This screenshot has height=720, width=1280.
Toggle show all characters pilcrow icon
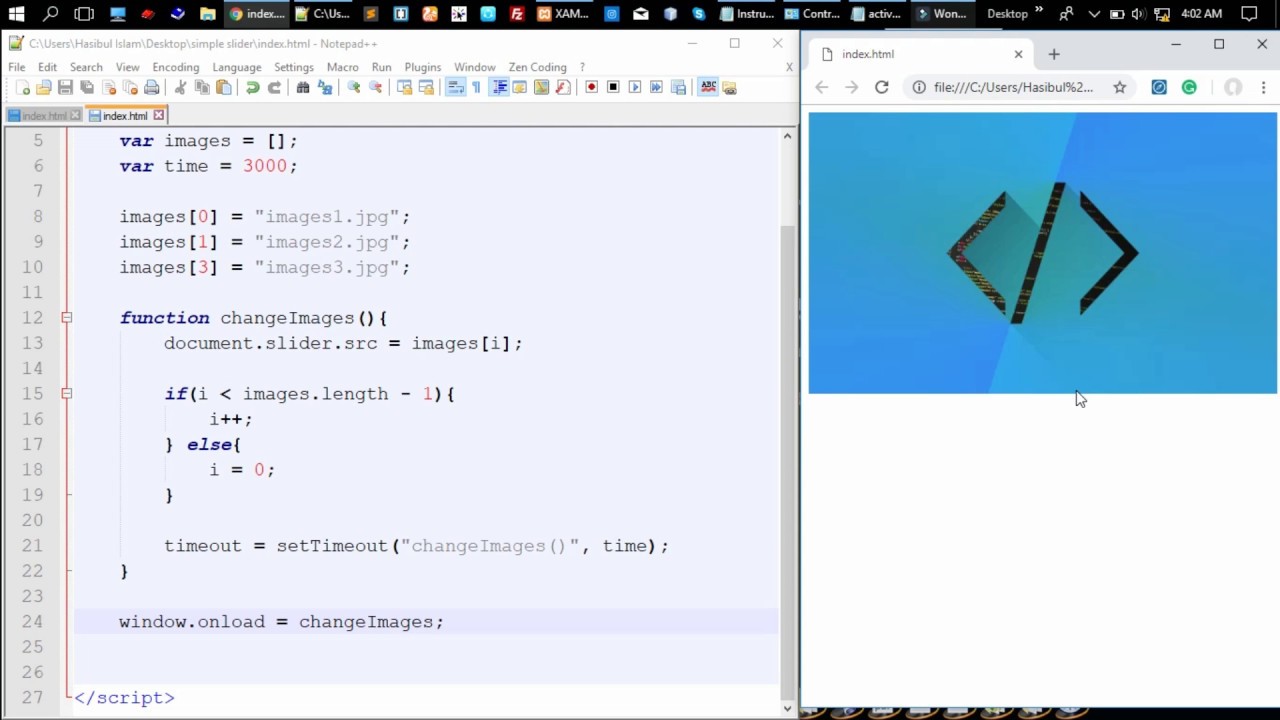(476, 88)
